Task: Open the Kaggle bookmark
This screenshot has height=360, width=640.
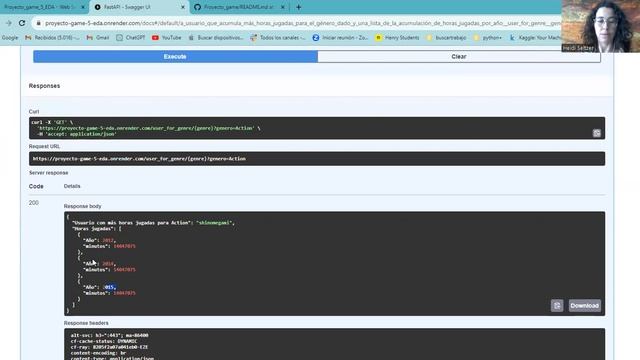Action: [535, 38]
